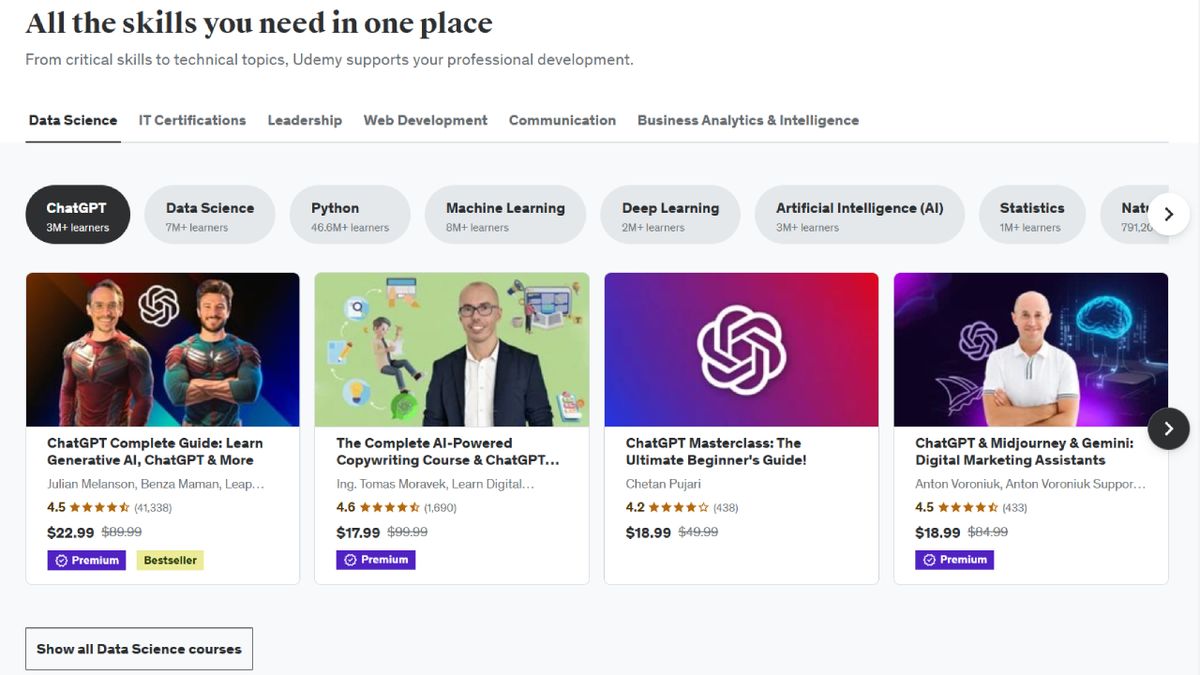This screenshot has width=1200, height=675.
Task: Click the Premium badge on ChatGPT Complete Guide
Action: click(x=87, y=560)
